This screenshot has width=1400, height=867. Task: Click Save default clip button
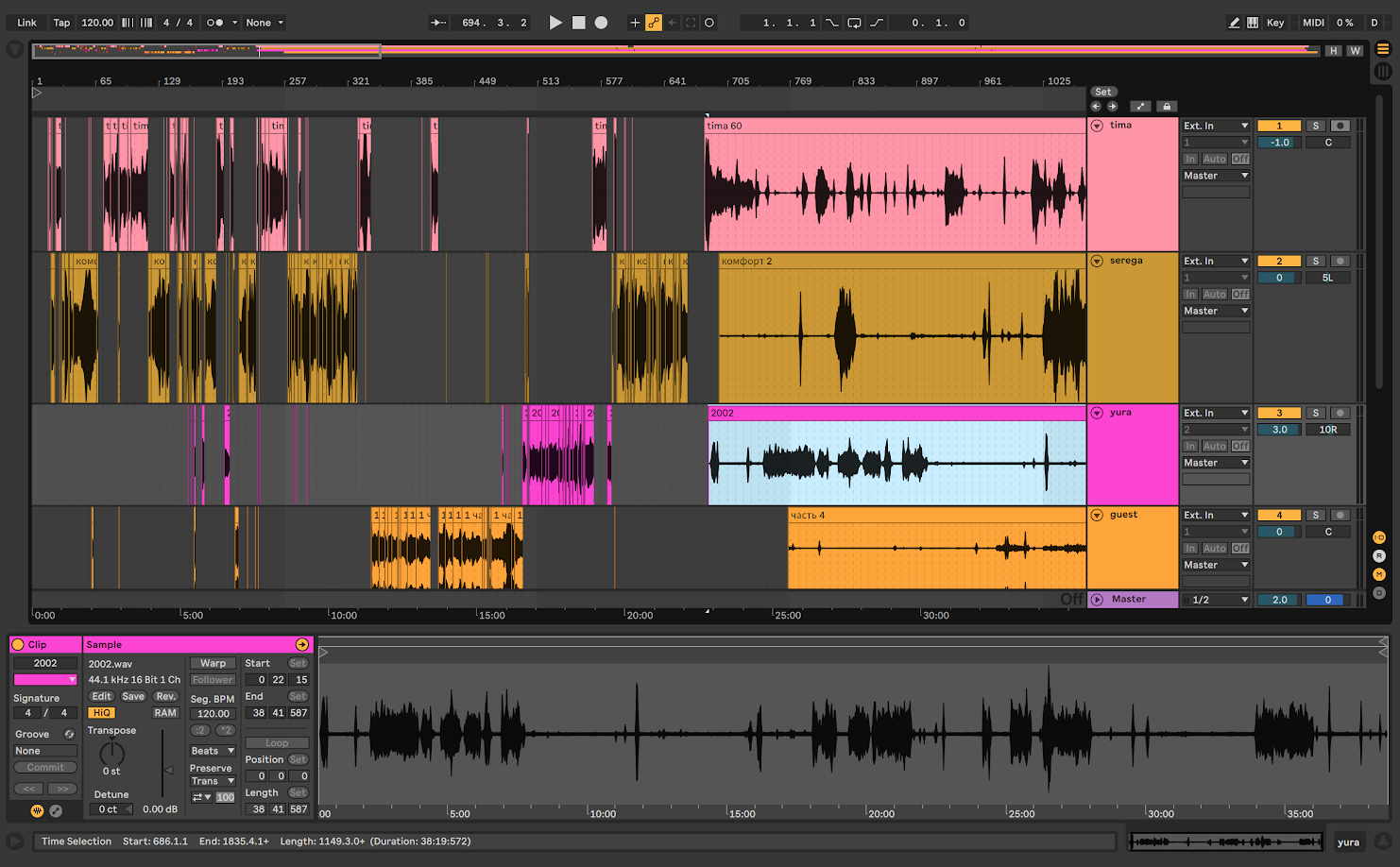coord(133,696)
